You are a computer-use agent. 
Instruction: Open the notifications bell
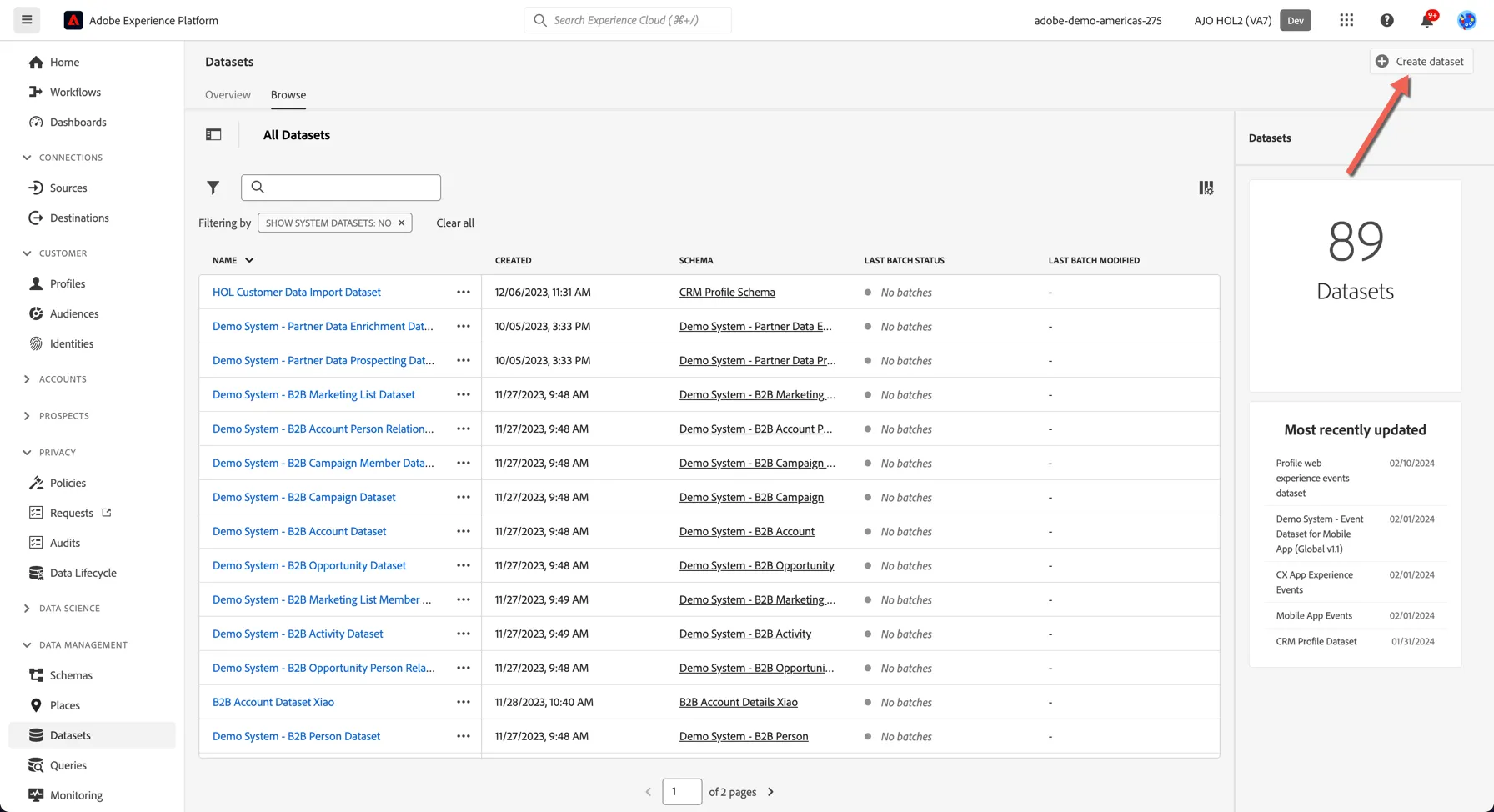pos(1427,20)
